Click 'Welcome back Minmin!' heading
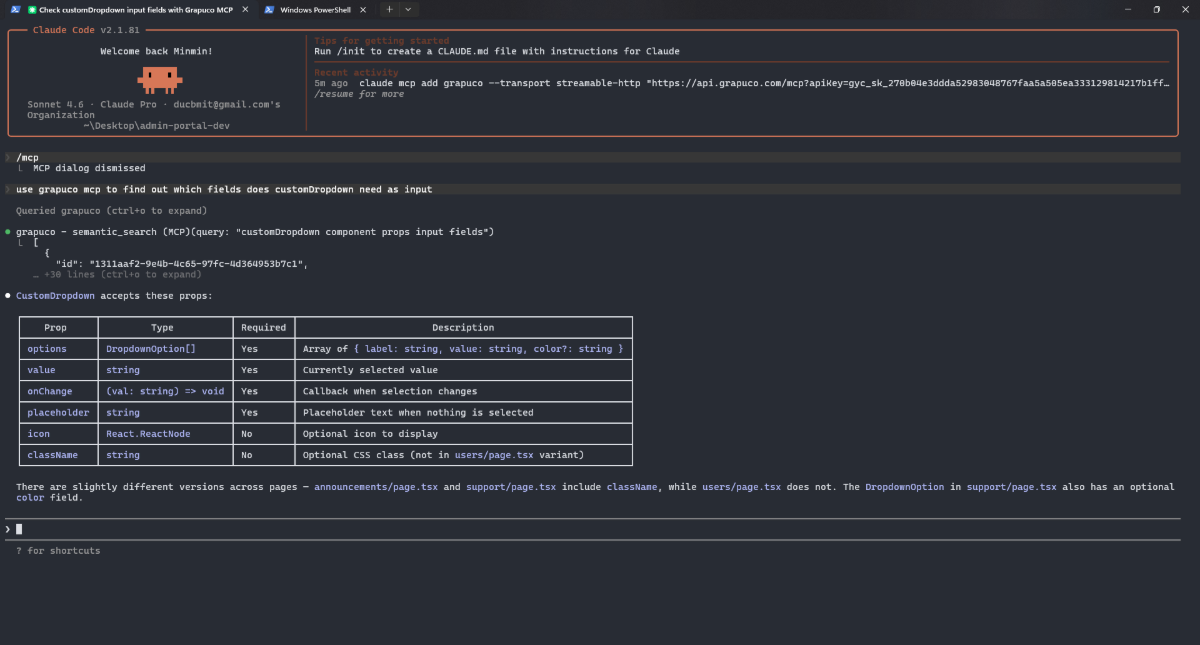The height and width of the screenshot is (645, 1200). click(x=157, y=51)
